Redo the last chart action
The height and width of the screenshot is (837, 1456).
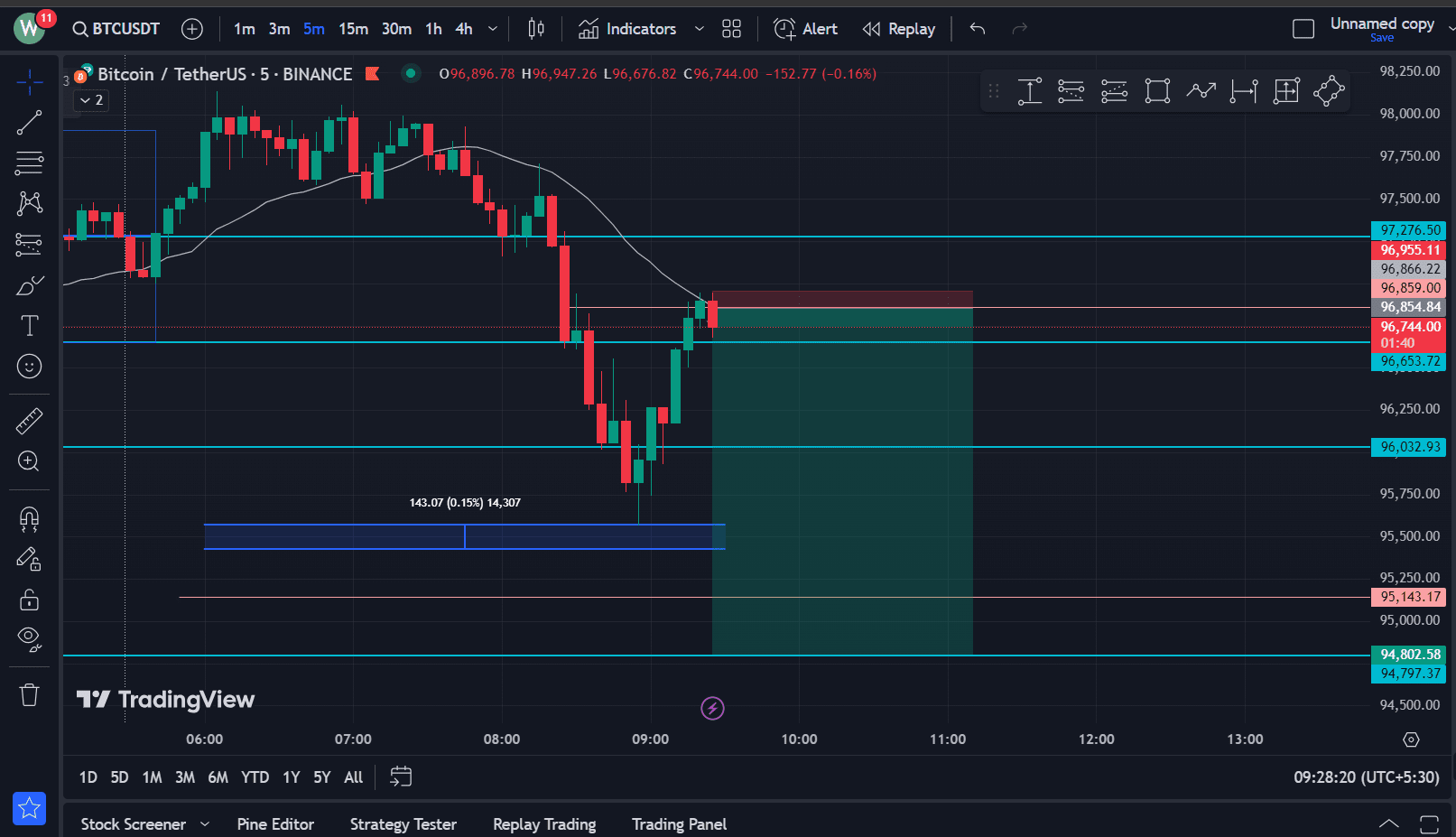click(1020, 29)
